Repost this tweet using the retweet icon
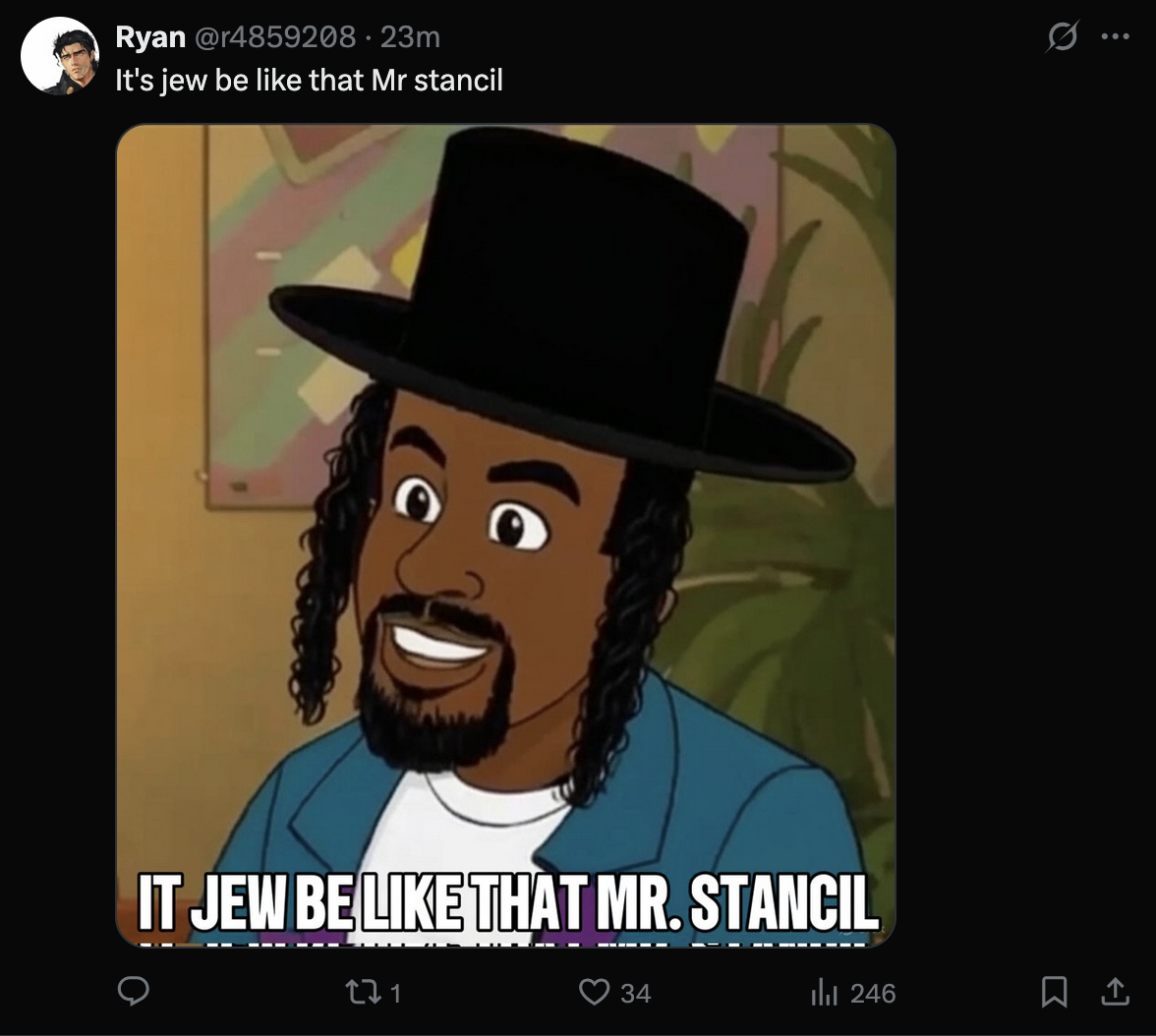Screen dimensions: 1156x1036 click(x=364, y=992)
